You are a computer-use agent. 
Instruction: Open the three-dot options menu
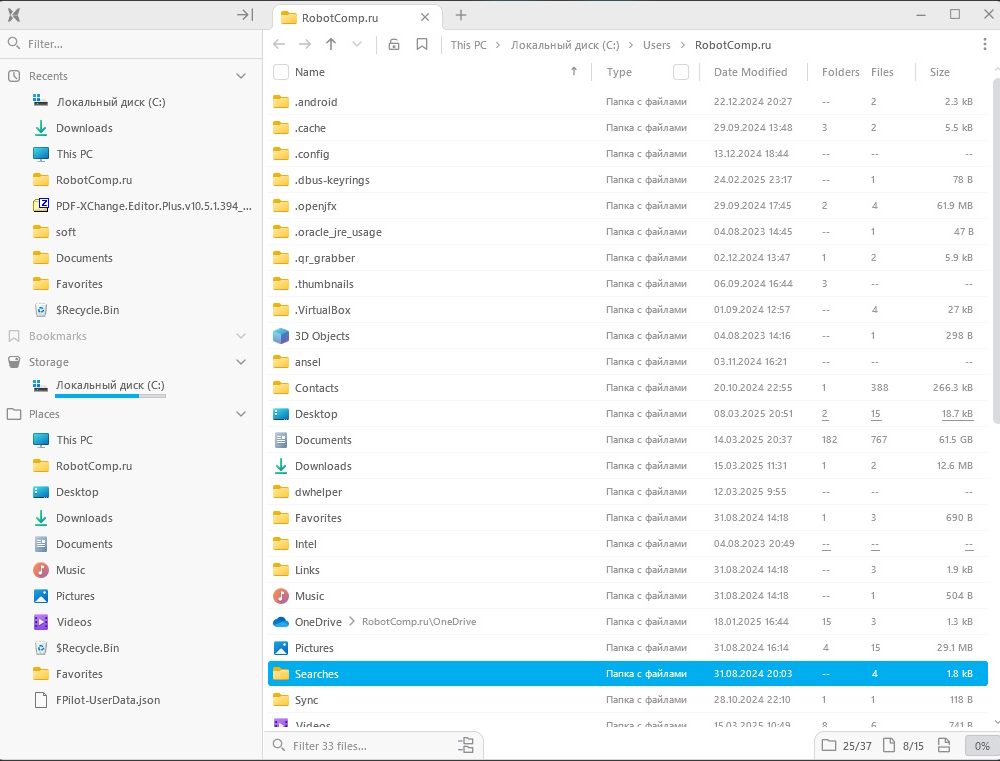(x=985, y=44)
